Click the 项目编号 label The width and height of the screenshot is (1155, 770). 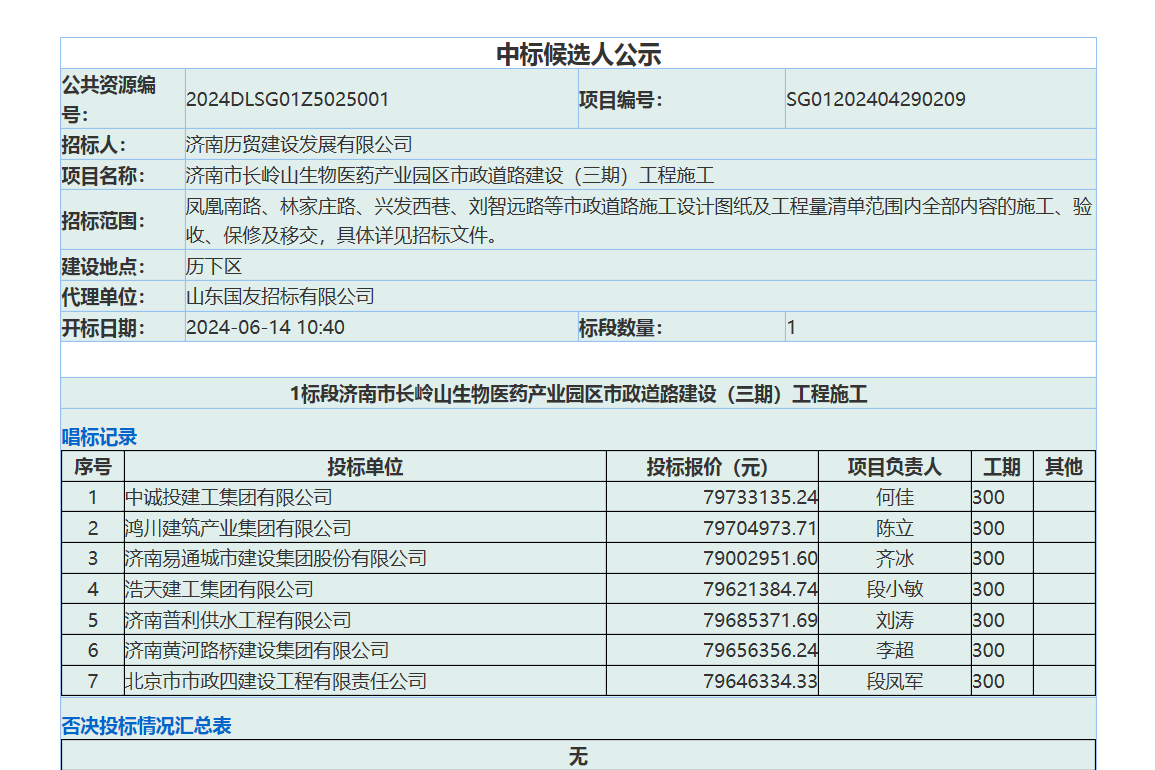[x=620, y=99]
